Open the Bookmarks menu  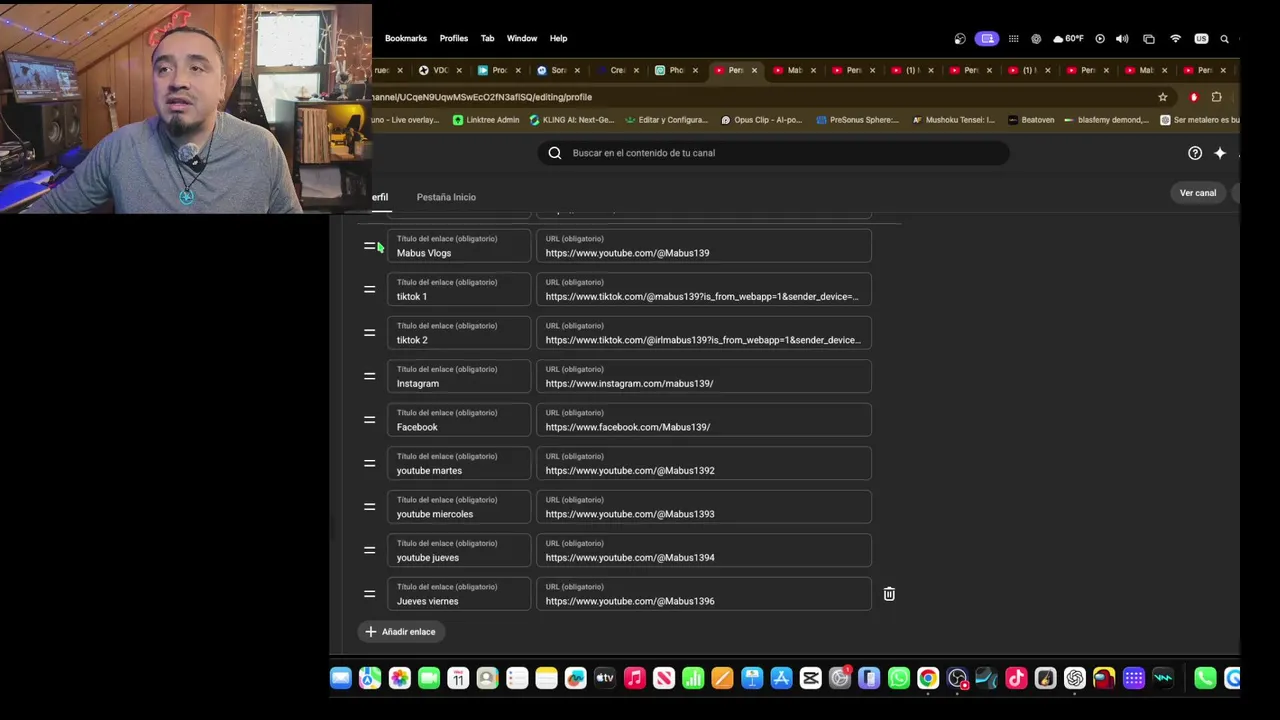(x=406, y=38)
